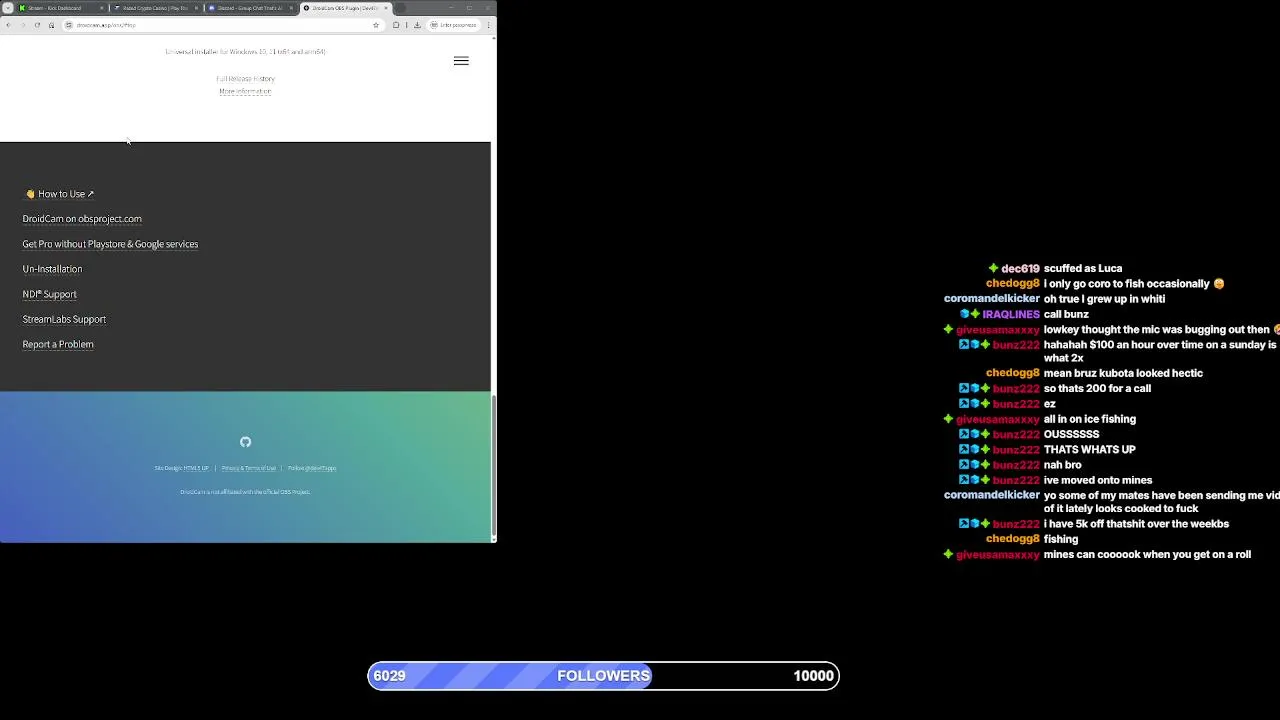Click 'mean bruz kubota looked hectic' message
The height and width of the screenshot is (720, 1280).
pyautogui.click(x=1123, y=373)
